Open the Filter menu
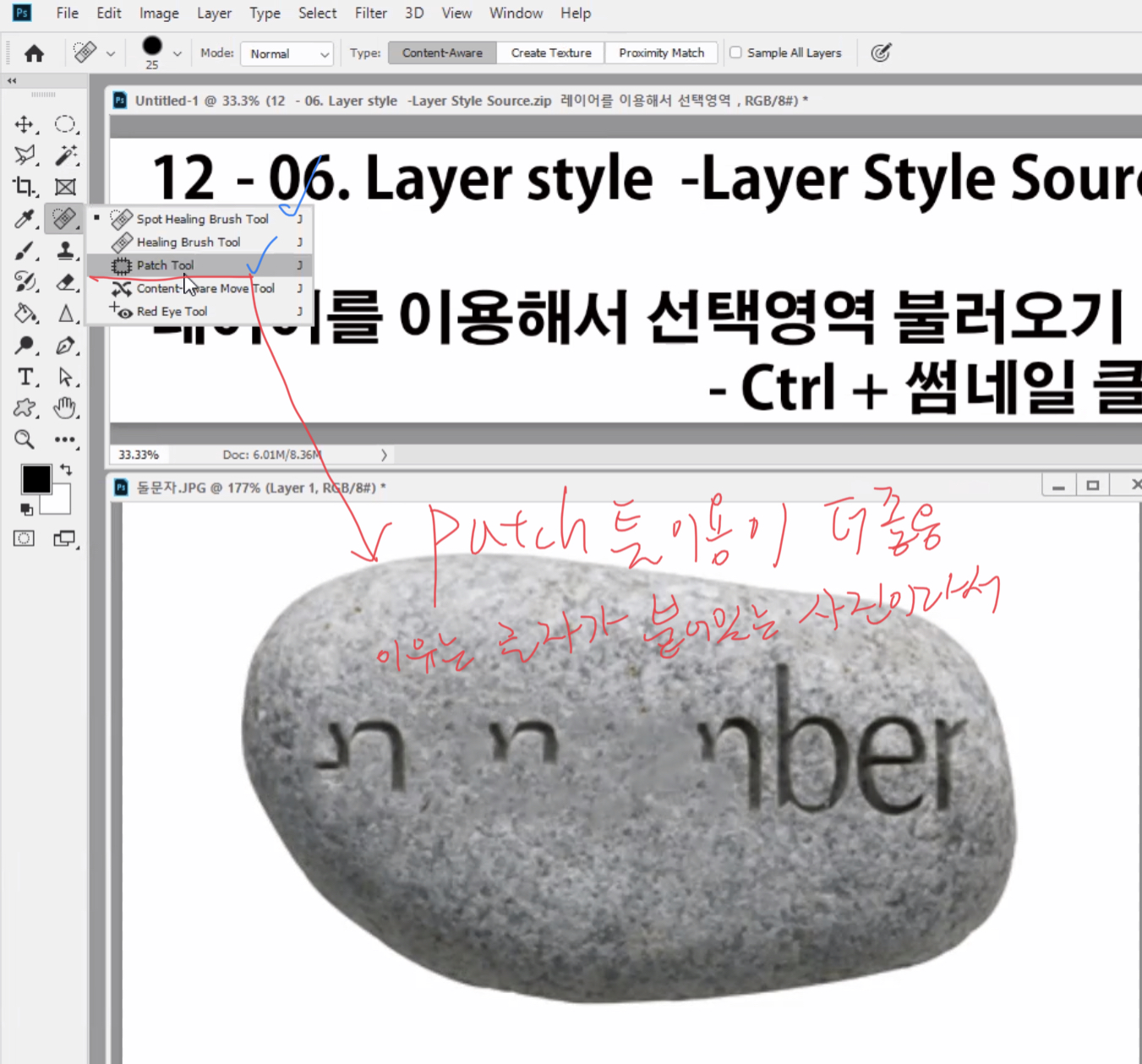This screenshot has width=1142, height=1064. (x=370, y=13)
